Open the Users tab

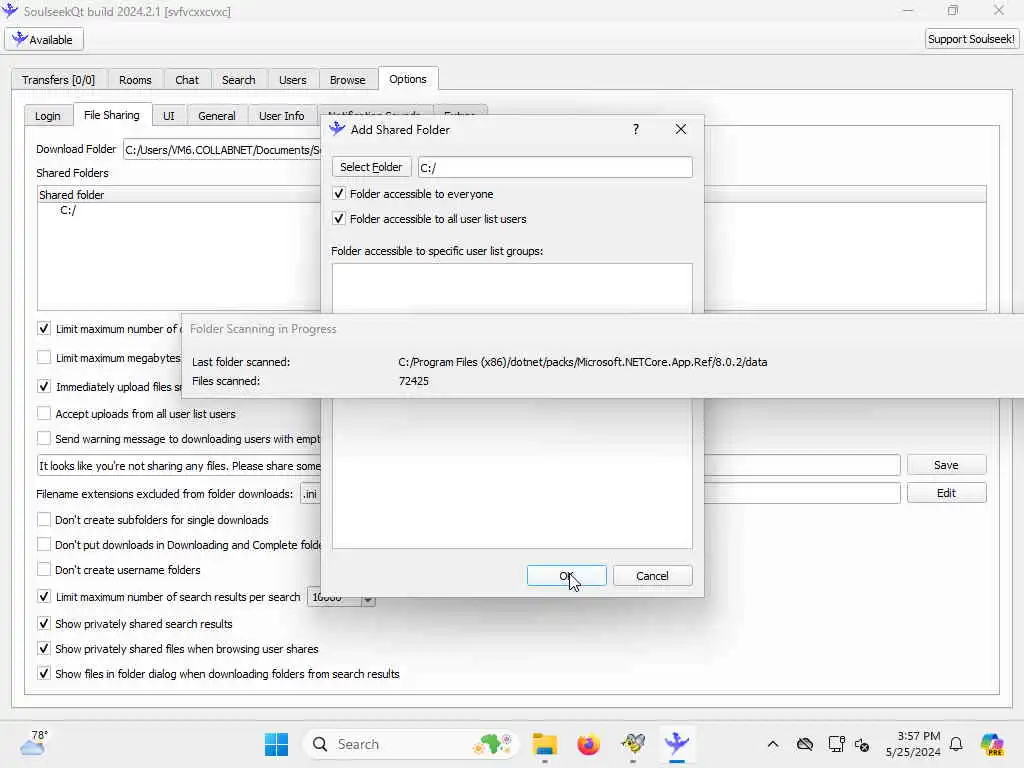[293, 80]
